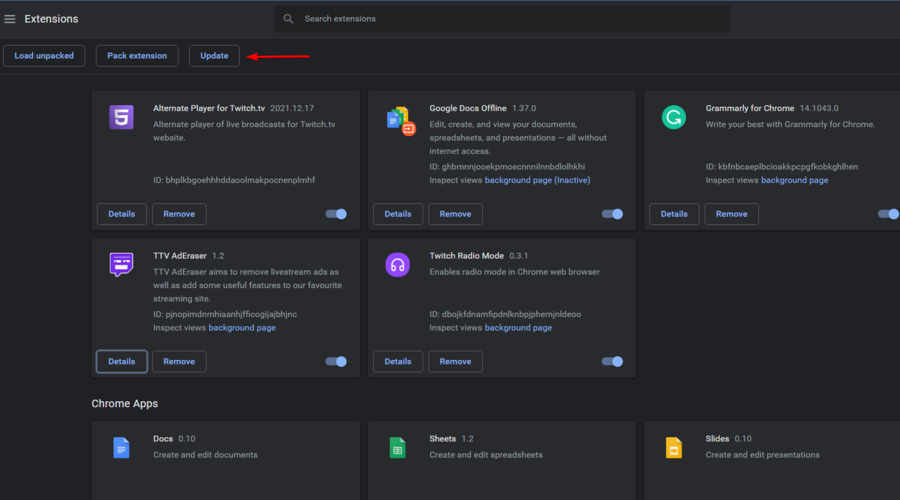Turn off the Google Docs Offline toggle
The image size is (900, 500).
[612, 214]
